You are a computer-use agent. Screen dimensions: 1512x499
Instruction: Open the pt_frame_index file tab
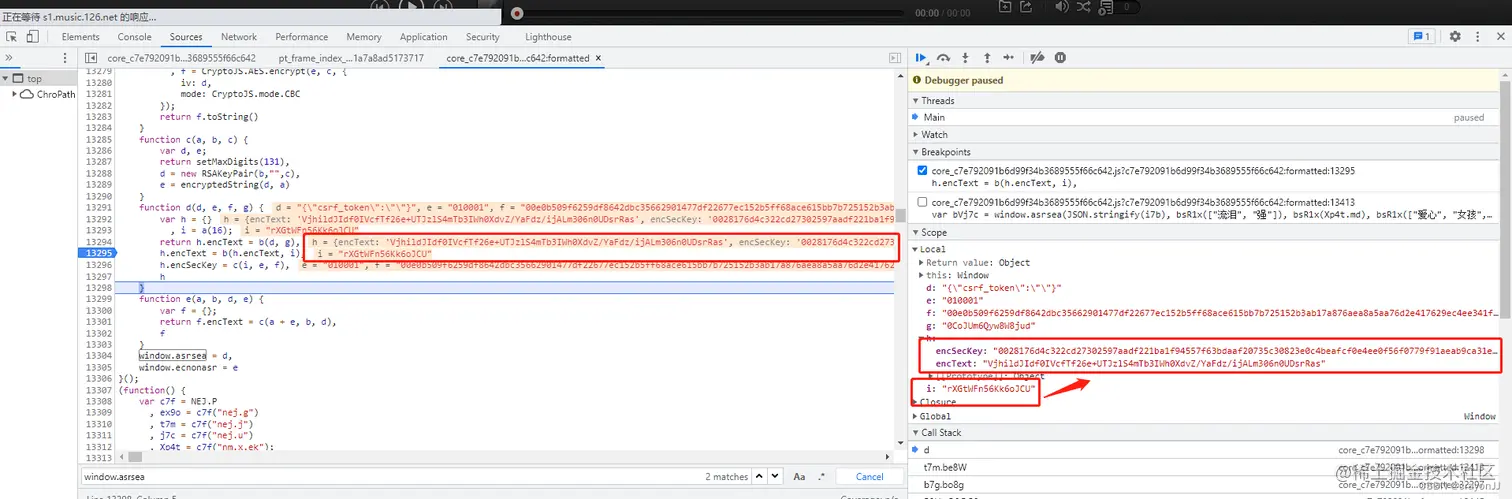(350, 58)
